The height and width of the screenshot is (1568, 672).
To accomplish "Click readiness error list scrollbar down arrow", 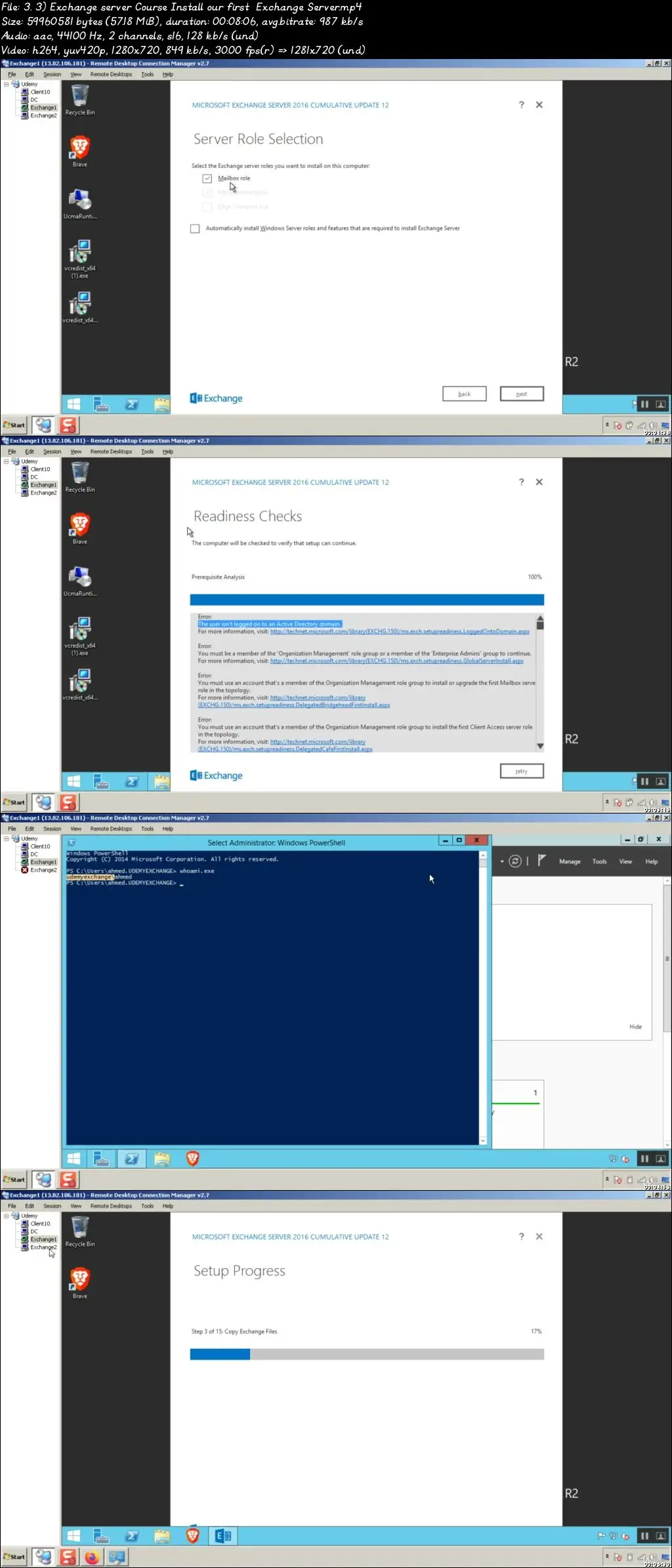I will coord(540,747).
